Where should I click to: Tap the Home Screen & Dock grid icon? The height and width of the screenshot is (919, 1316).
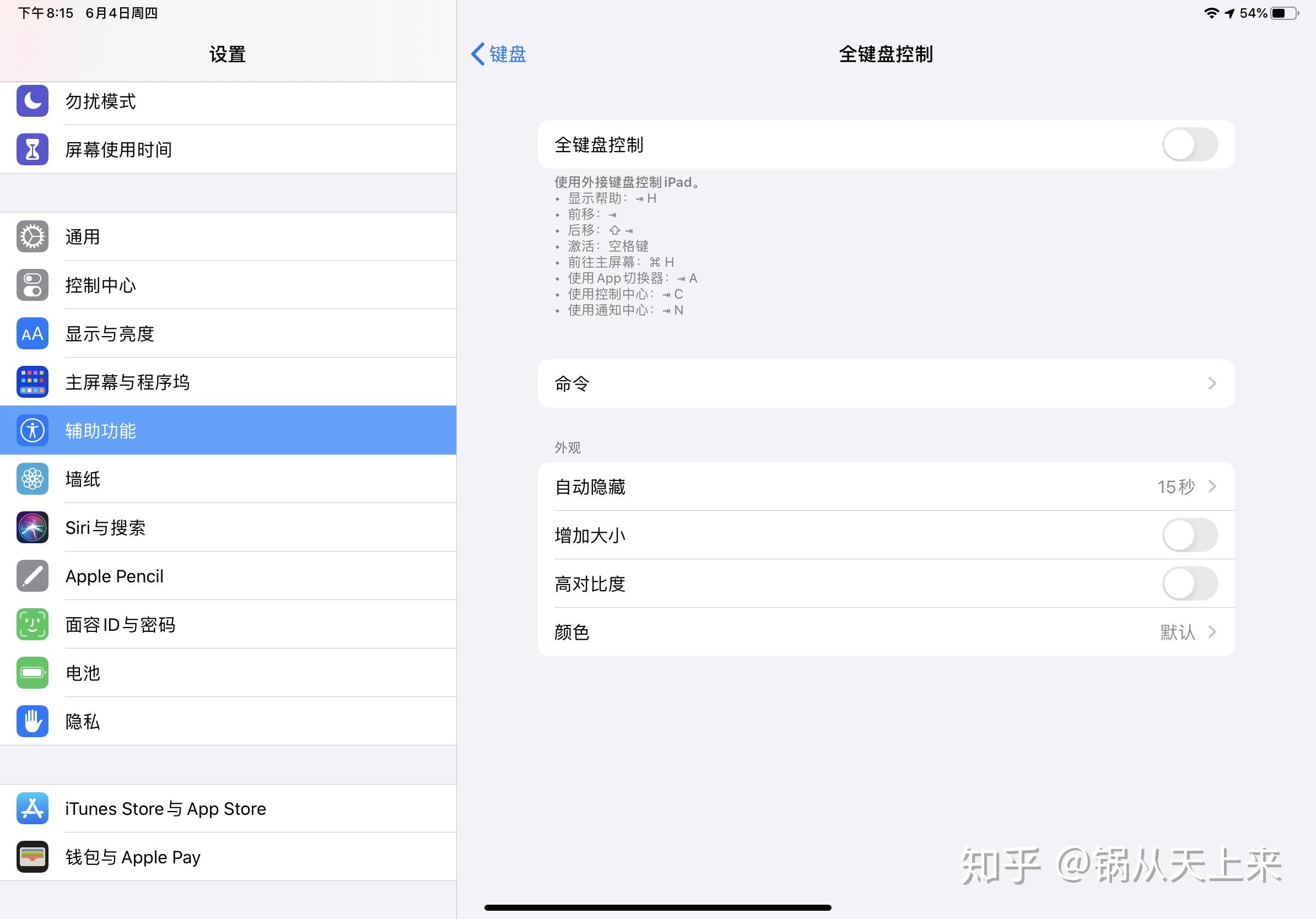(x=33, y=382)
